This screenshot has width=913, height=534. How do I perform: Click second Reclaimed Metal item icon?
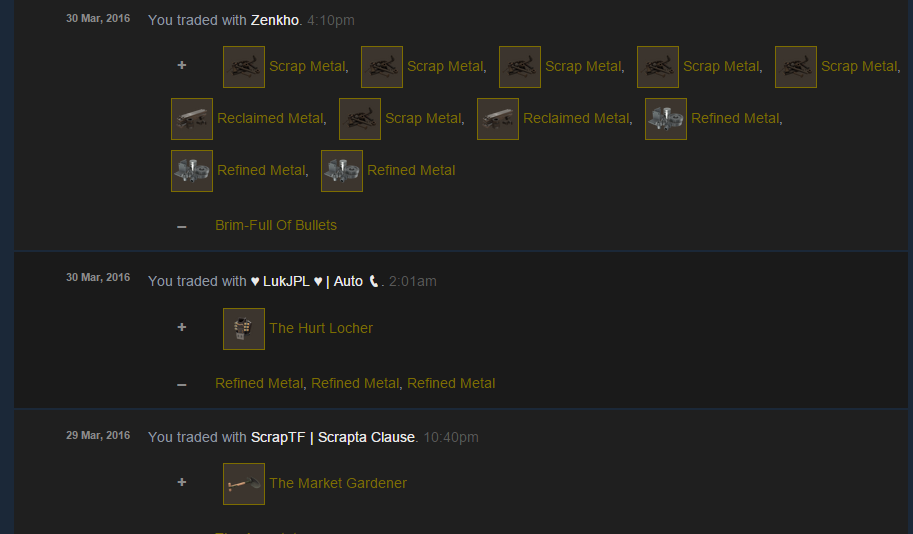(498, 119)
